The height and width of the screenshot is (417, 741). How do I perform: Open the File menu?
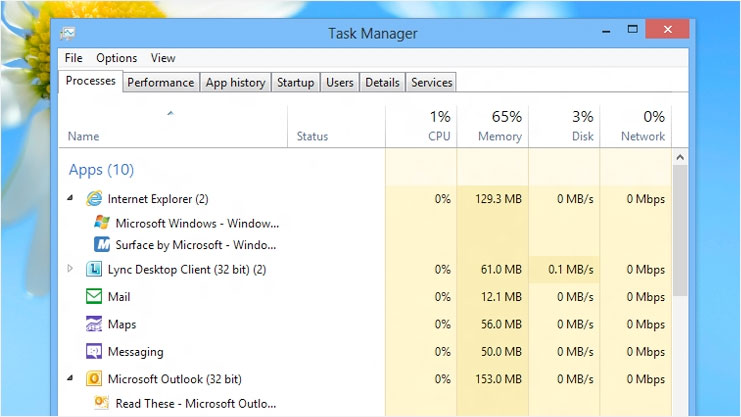[x=73, y=58]
